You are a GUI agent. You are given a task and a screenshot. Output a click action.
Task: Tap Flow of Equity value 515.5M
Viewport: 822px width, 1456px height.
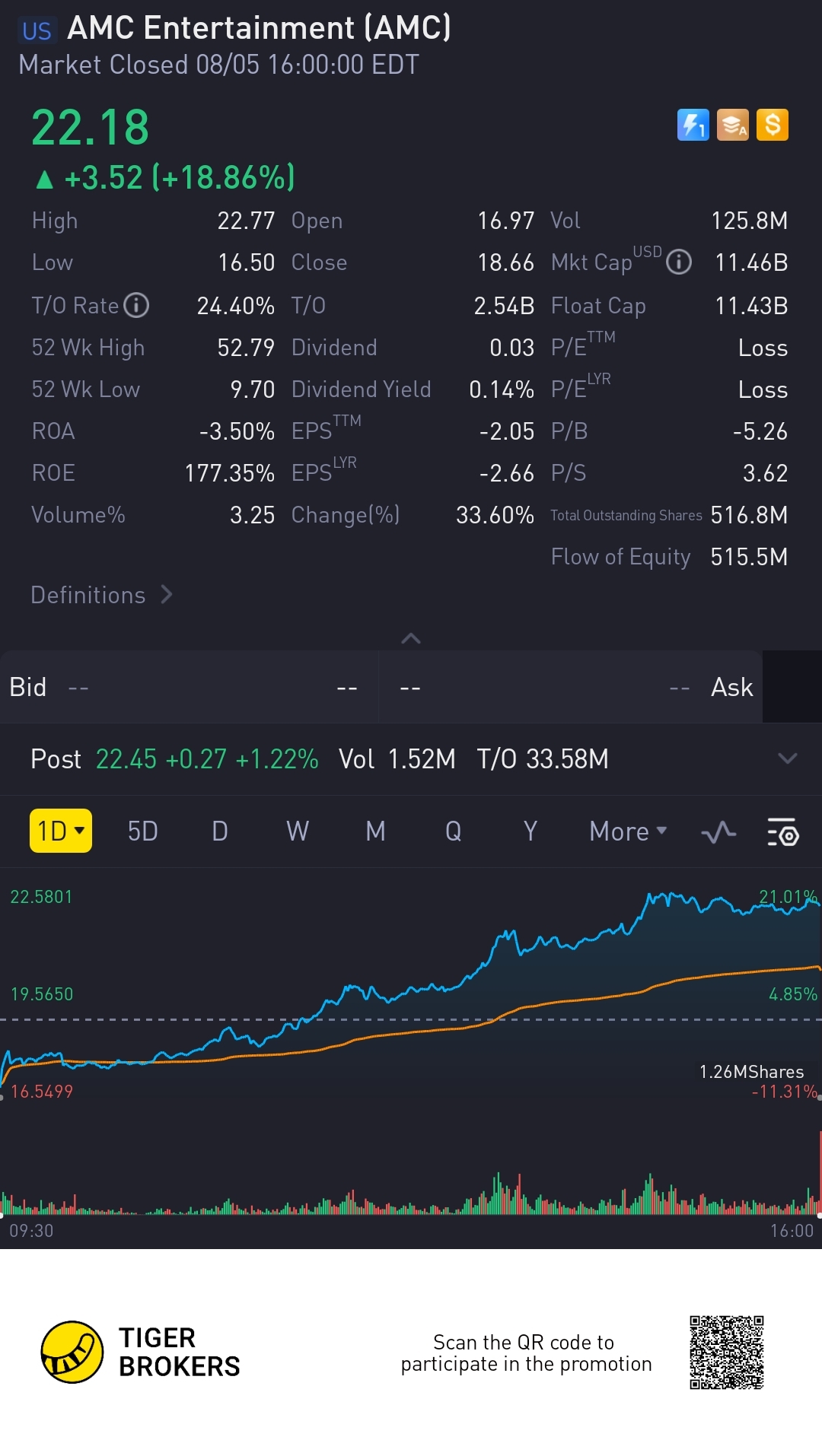pos(749,557)
